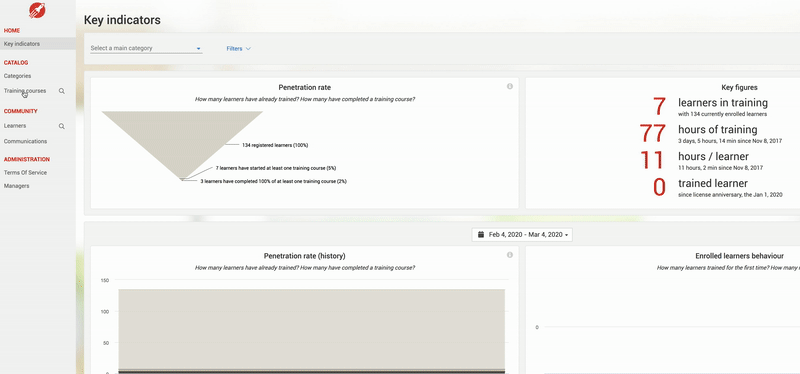800x374 pixels.
Task: Open Terms Of Service page
Action: click(26, 172)
